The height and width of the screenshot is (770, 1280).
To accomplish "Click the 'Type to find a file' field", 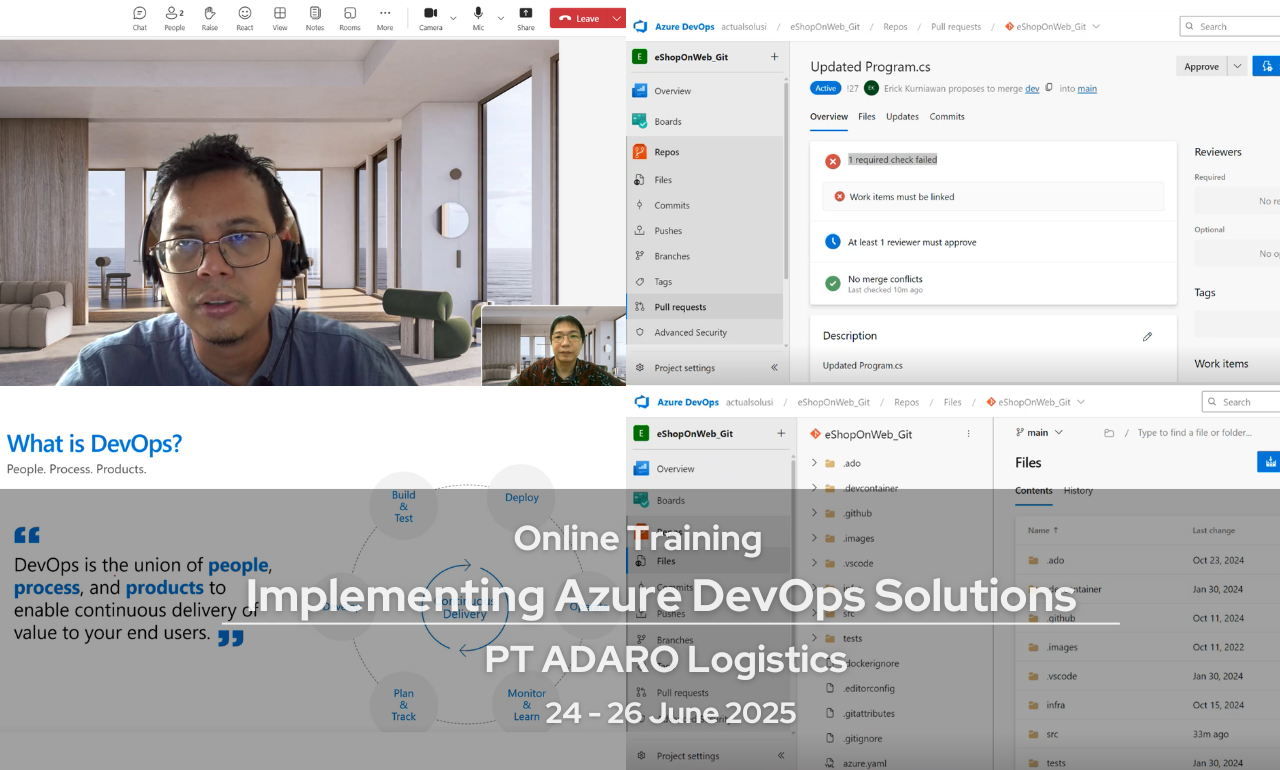I will (x=1194, y=433).
